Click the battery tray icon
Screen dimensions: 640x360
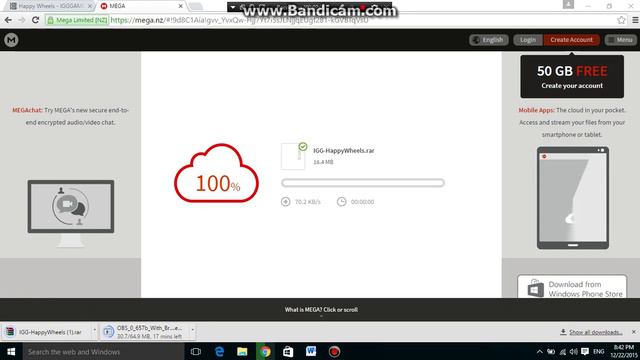coord(551,351)
